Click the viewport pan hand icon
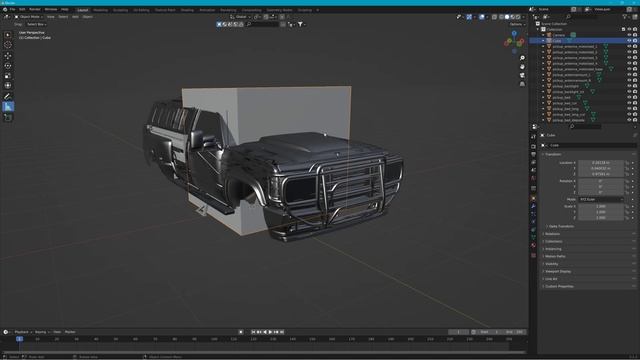Screen dimensions: 640x360 click(522, 67)
